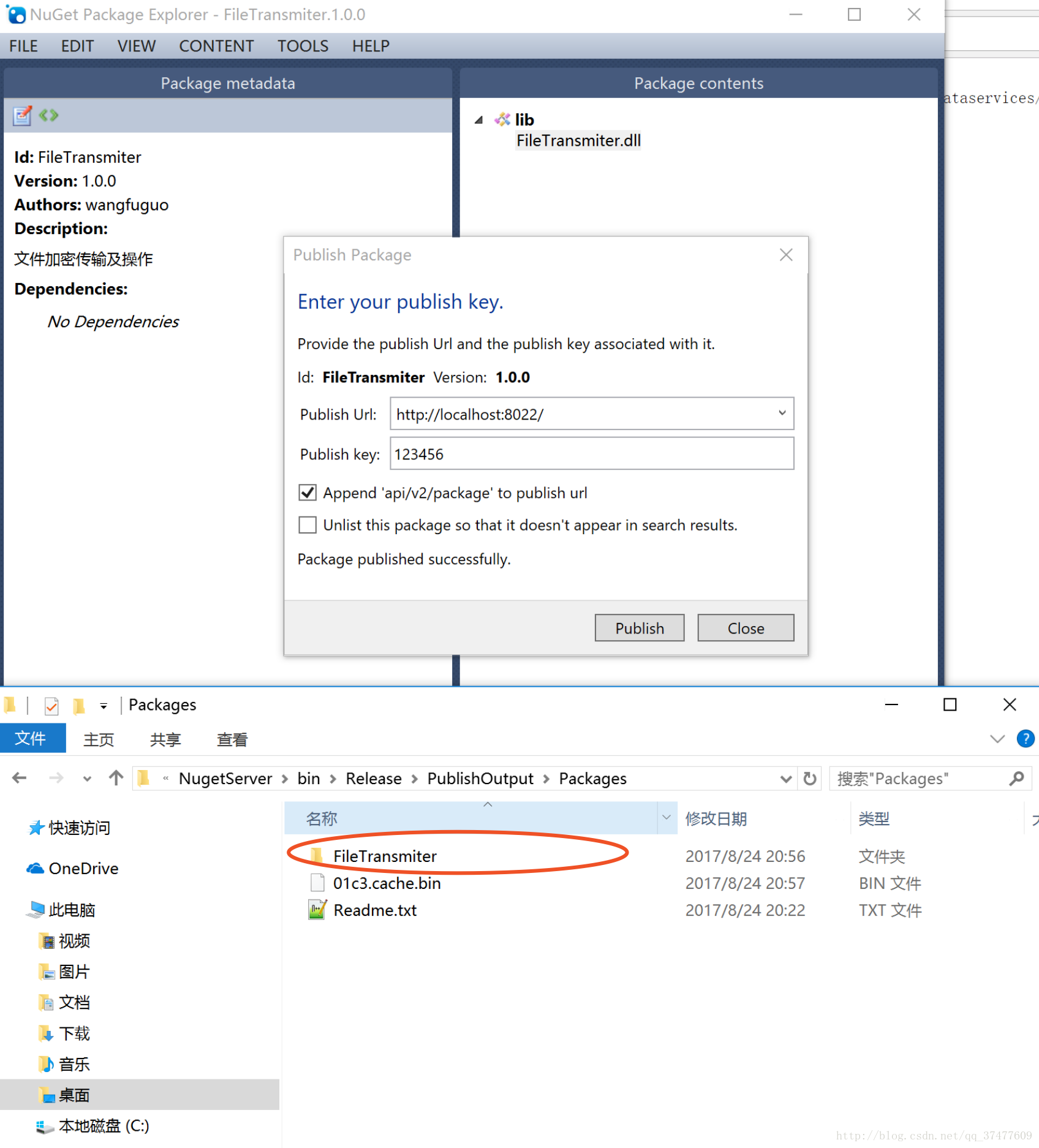Click the refresh icon in Explorer
The image size is (1039, 1148).
click(x=810, y=778)
